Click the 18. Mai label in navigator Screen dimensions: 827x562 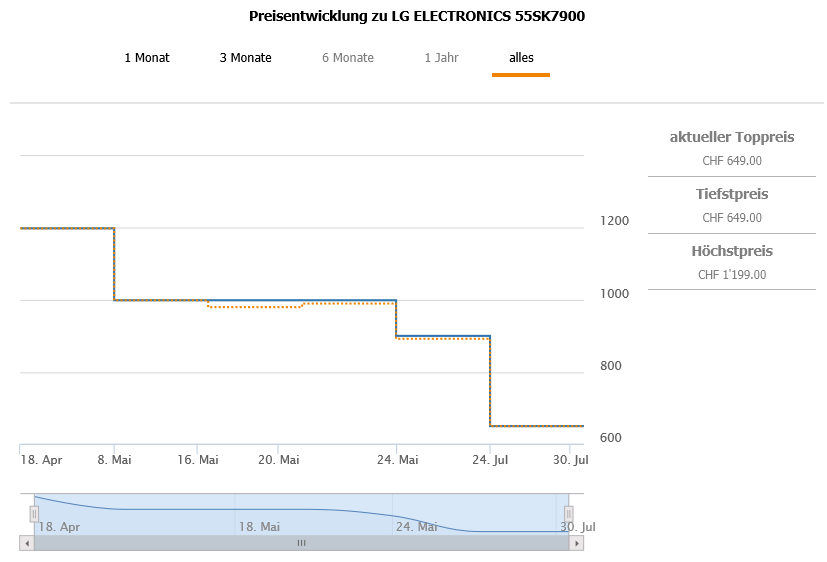[259, 526]
